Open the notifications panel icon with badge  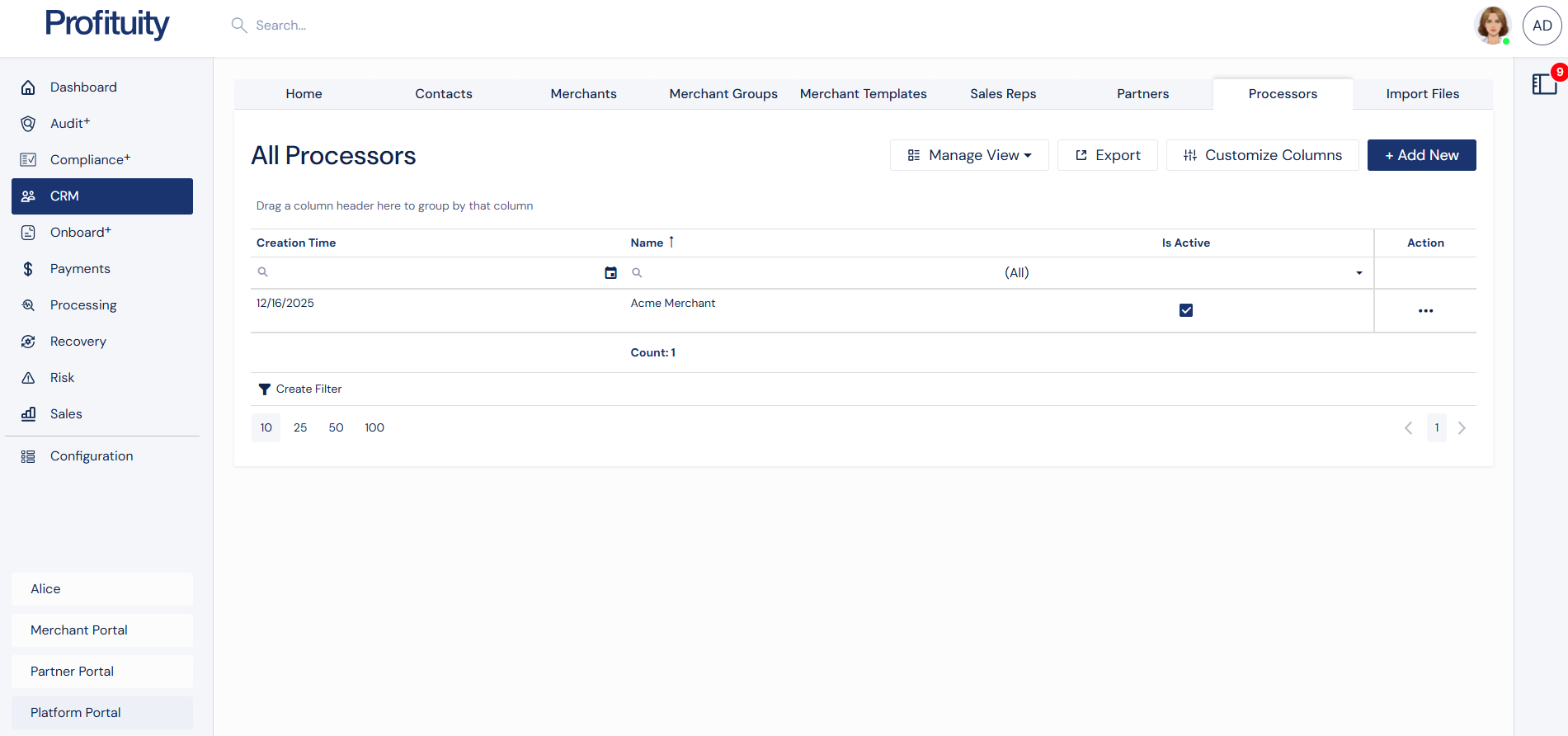coord(1544,84)
